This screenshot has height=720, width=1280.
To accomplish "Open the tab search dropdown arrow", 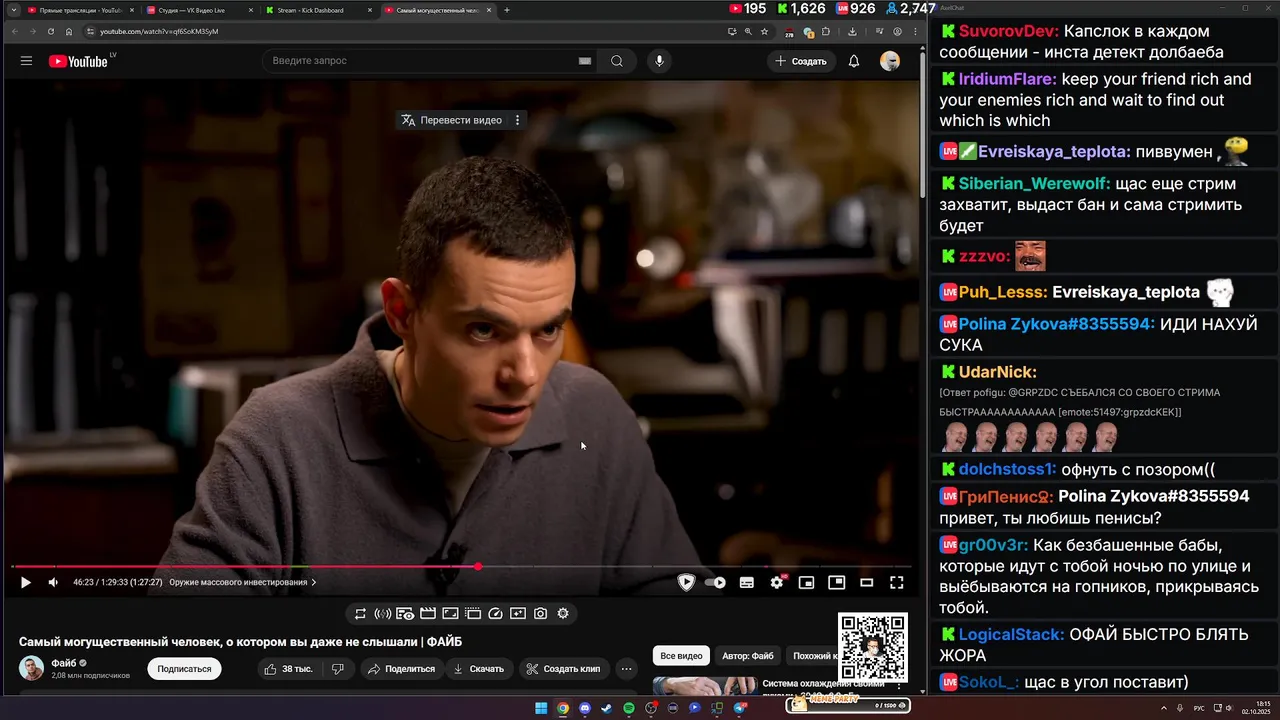I will pyautogui.click(x=14, y=10).
